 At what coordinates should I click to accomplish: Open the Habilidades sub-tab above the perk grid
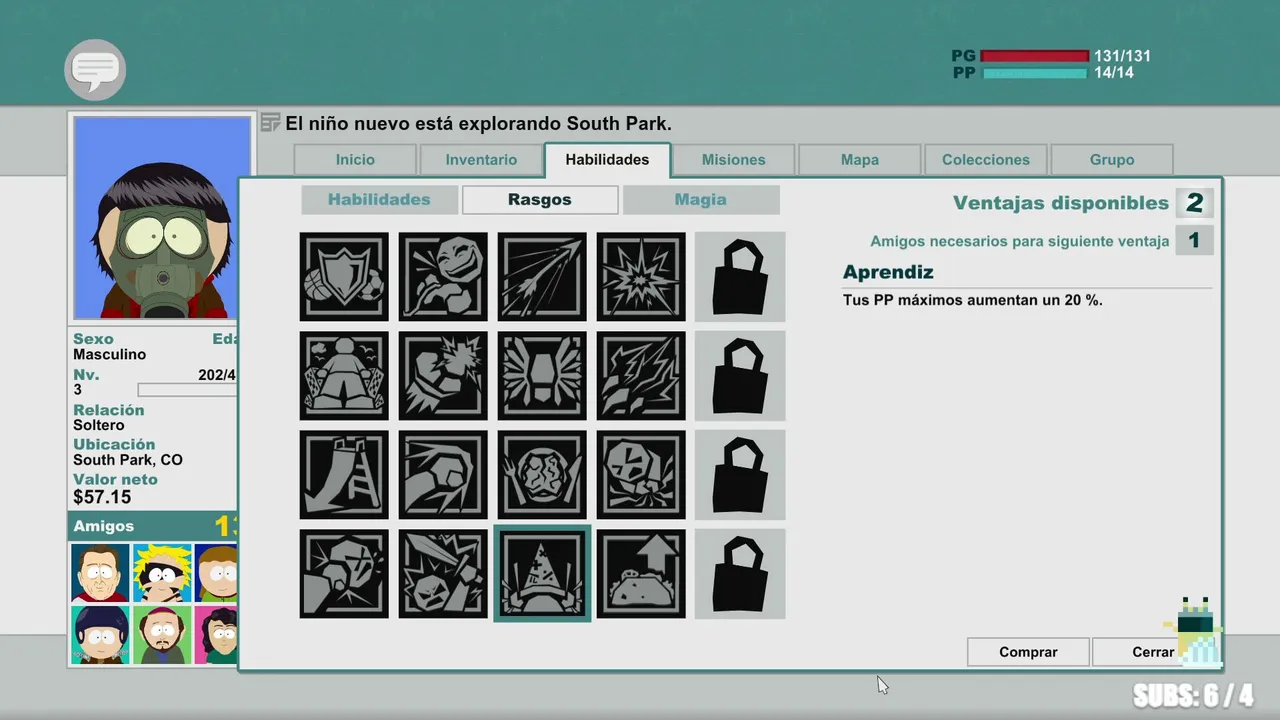[379, 200]
